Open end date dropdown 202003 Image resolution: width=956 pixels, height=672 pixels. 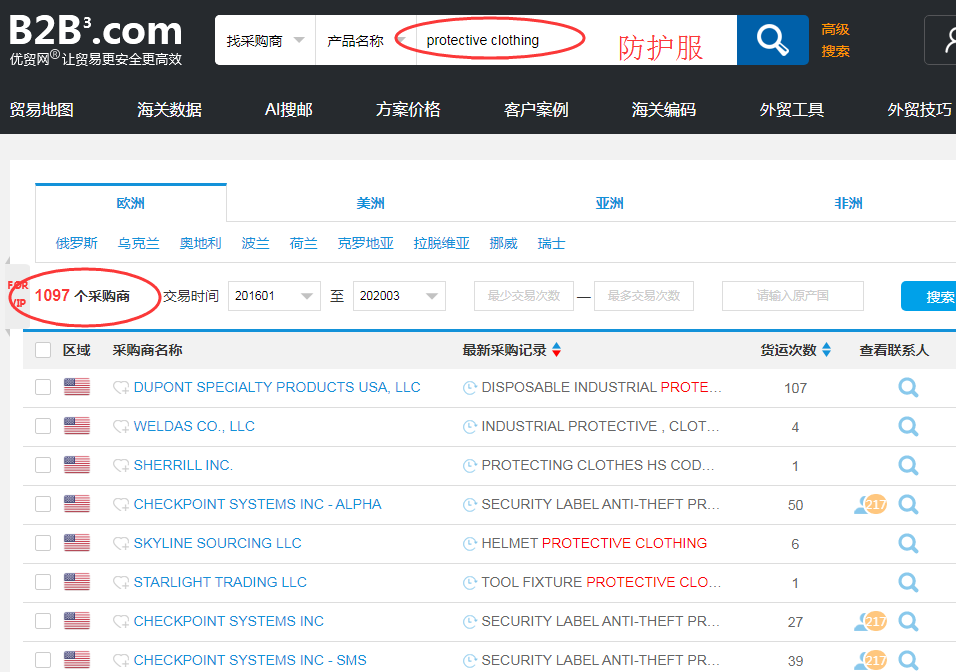tap(399, 296)
